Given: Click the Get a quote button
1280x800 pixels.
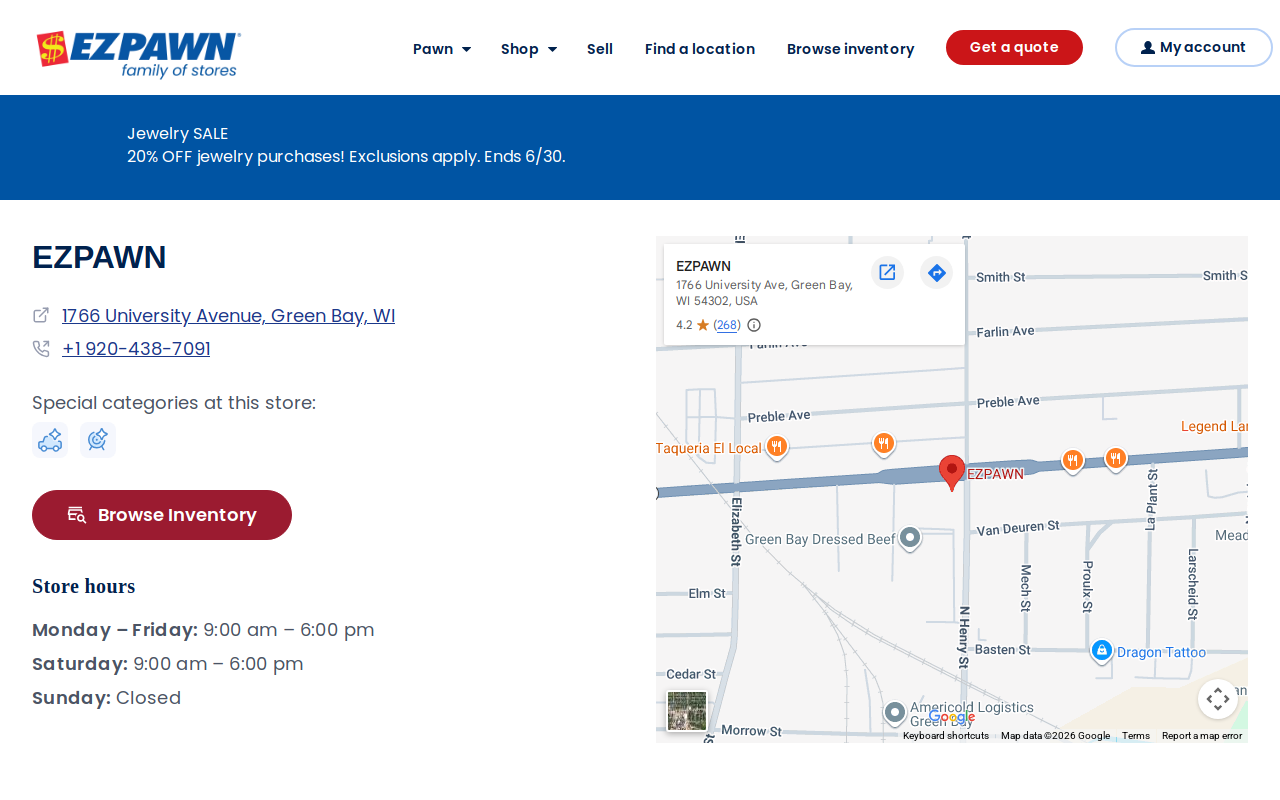Looking at the screenshot, I should pos(1014,47).
